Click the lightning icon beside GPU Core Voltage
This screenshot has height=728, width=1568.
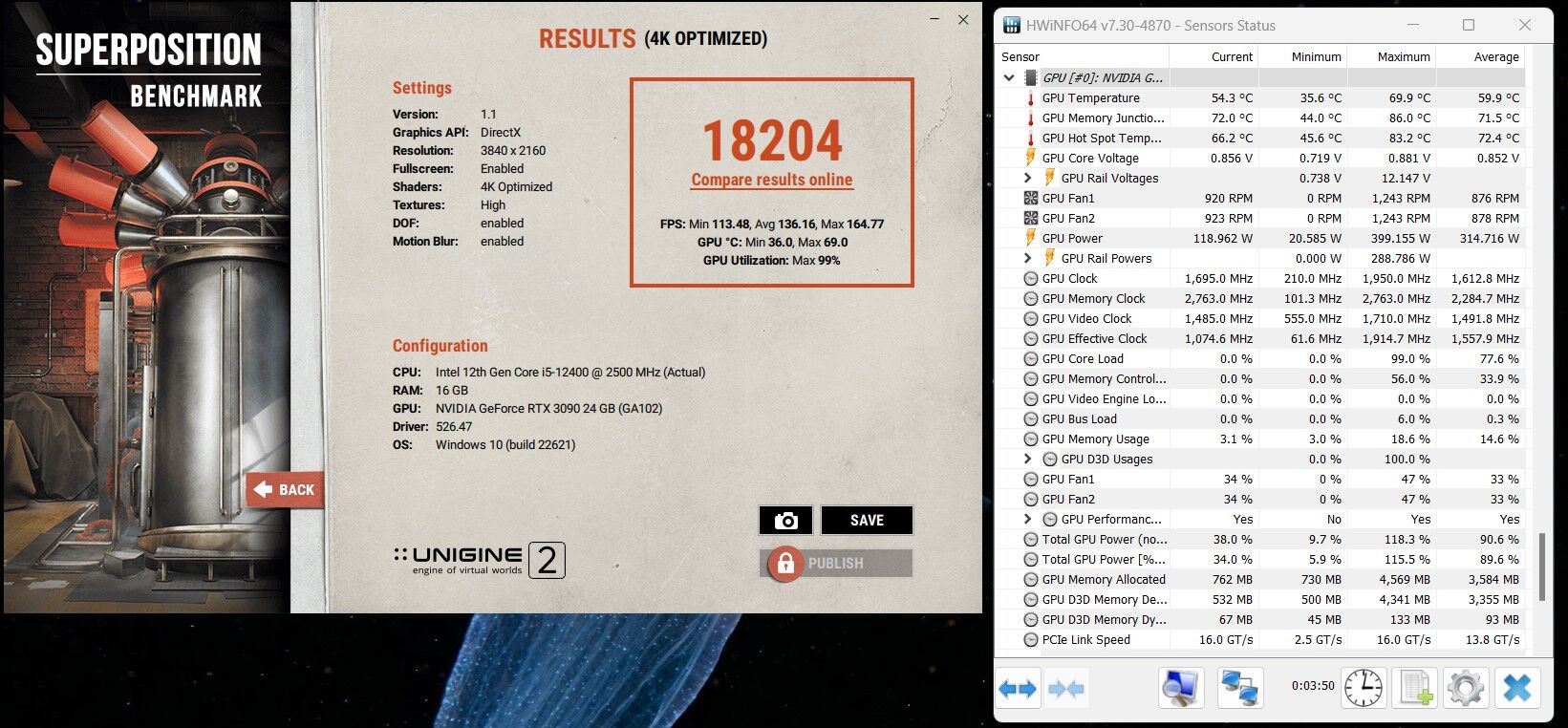(x=1030, y=158)
